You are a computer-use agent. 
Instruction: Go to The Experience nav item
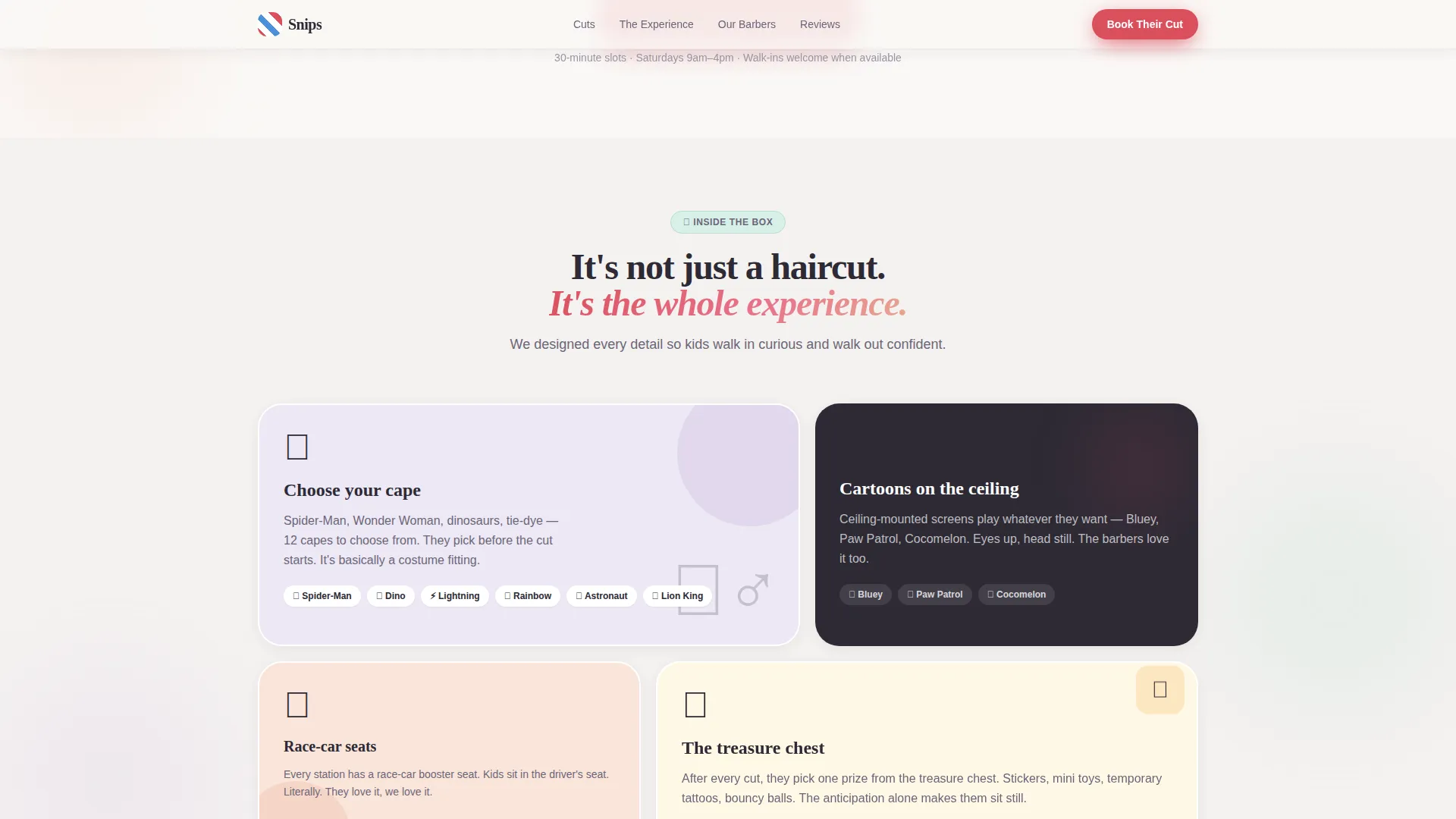[656, 24]
